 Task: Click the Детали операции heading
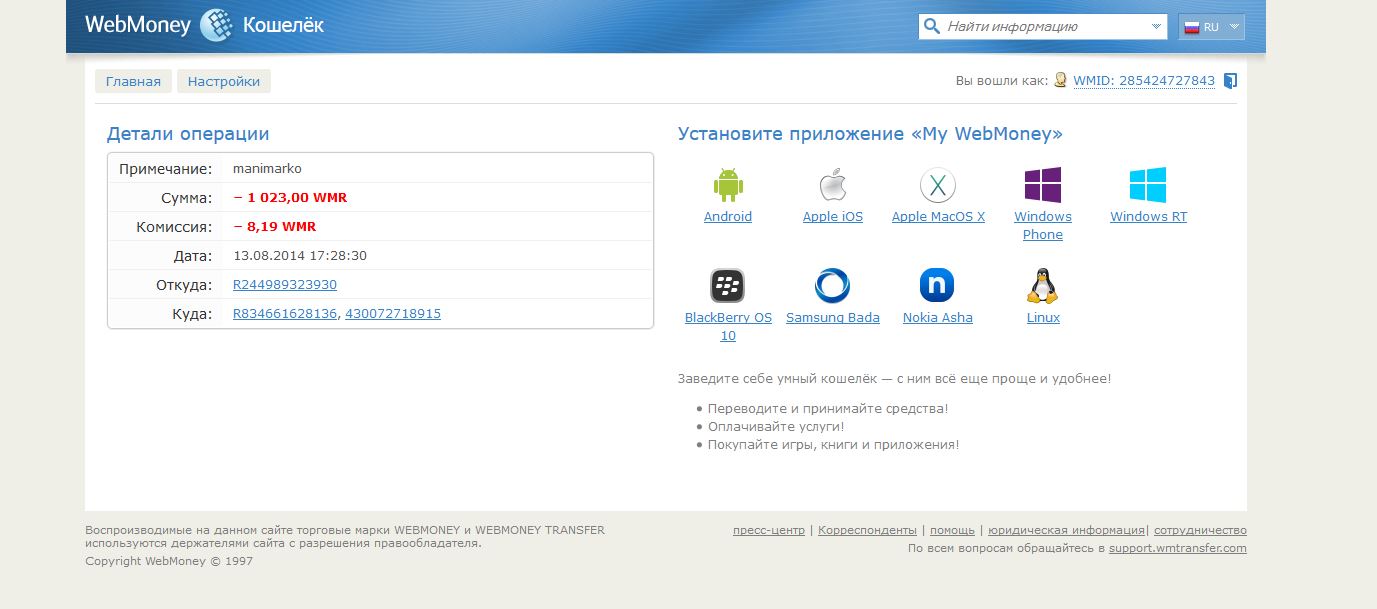pyautogui.click(x=188, y=134)
